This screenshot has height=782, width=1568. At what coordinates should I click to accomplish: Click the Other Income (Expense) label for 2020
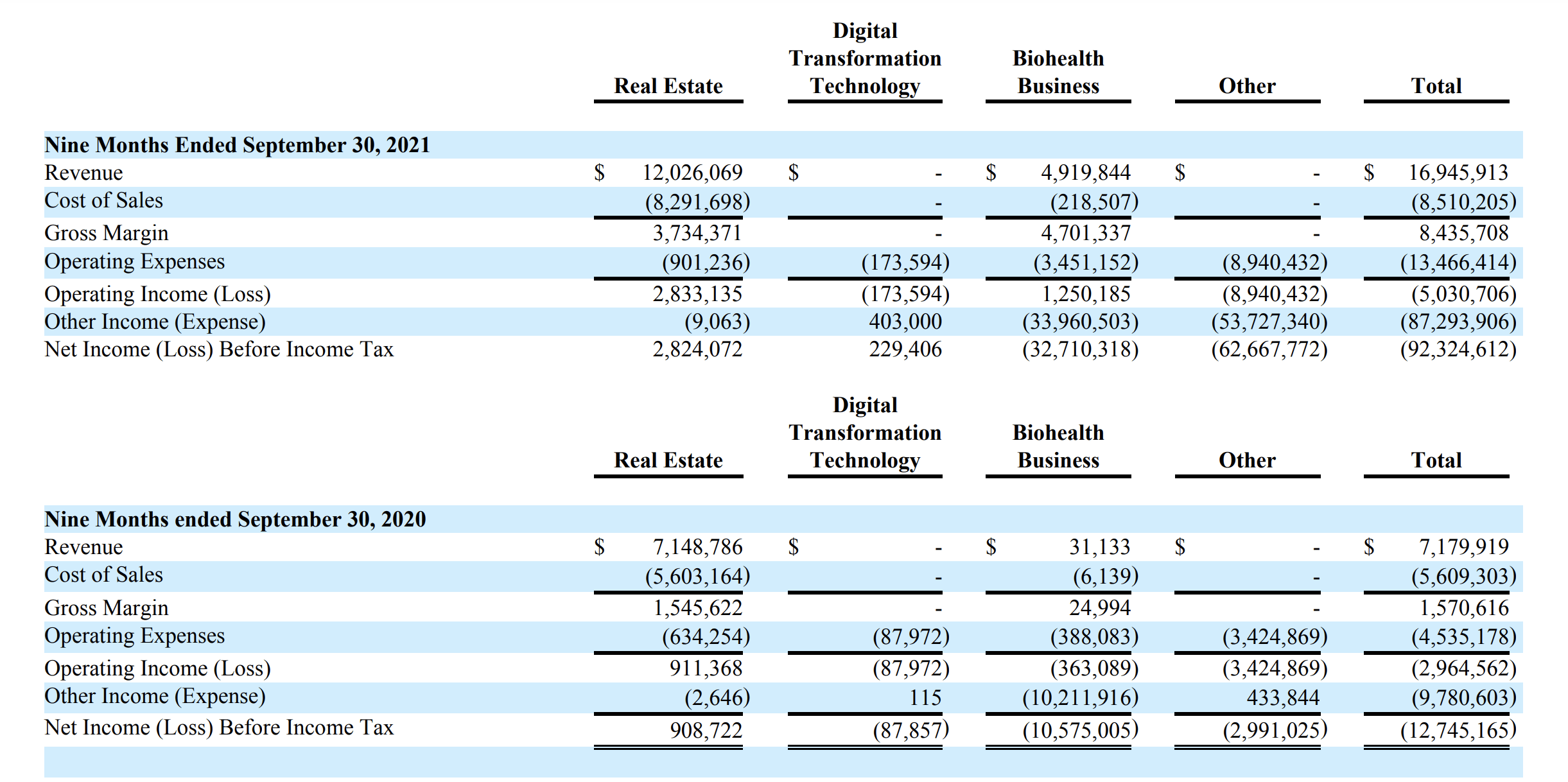[x=154, y=696]
